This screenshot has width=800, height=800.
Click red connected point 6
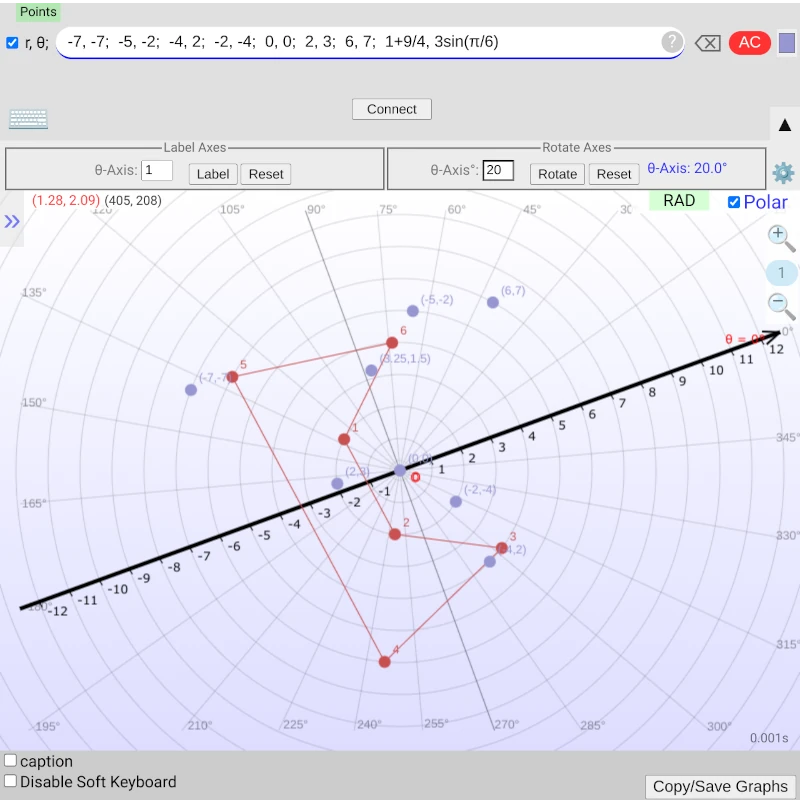392,342
